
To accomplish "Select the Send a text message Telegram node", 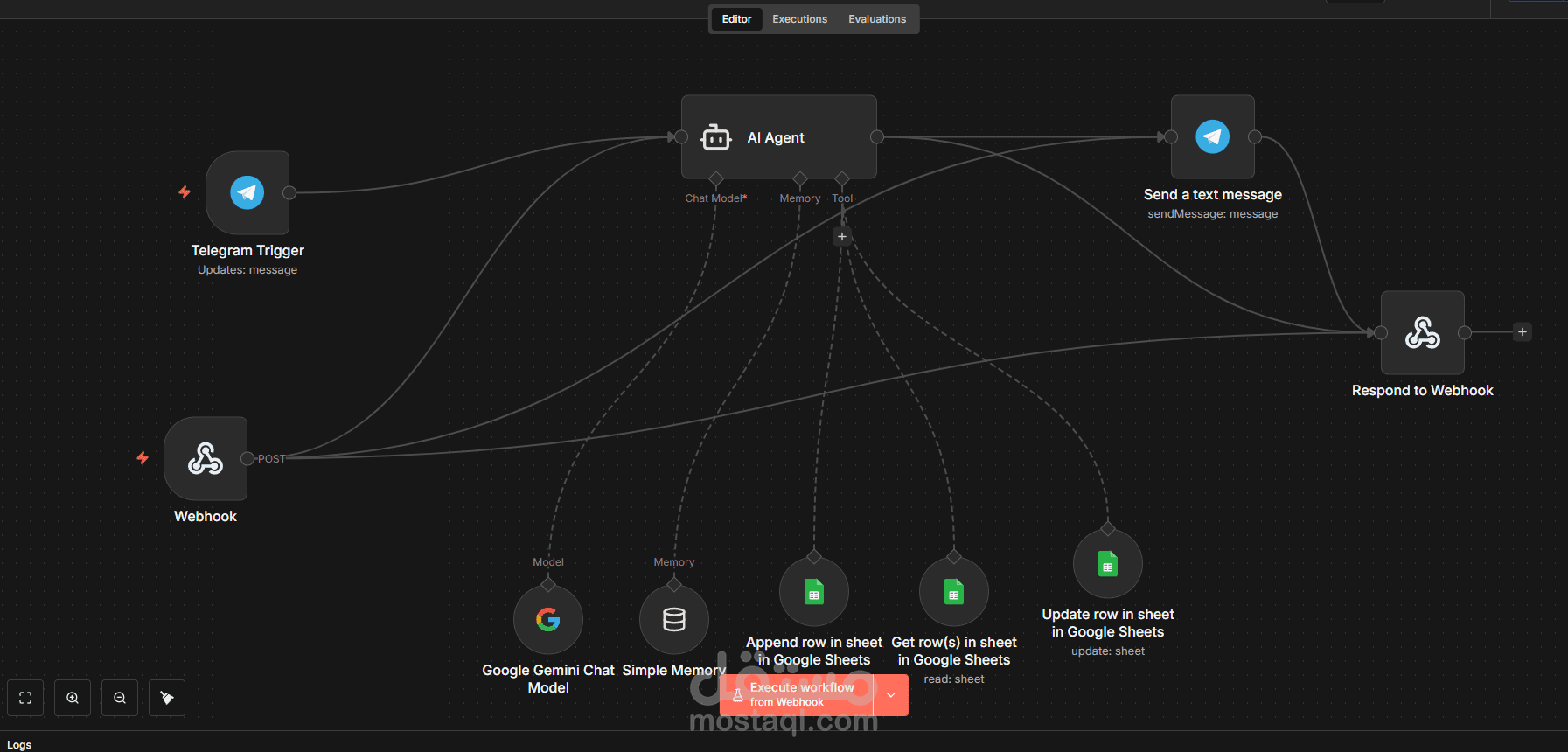I will click(x=1213, y=137).
